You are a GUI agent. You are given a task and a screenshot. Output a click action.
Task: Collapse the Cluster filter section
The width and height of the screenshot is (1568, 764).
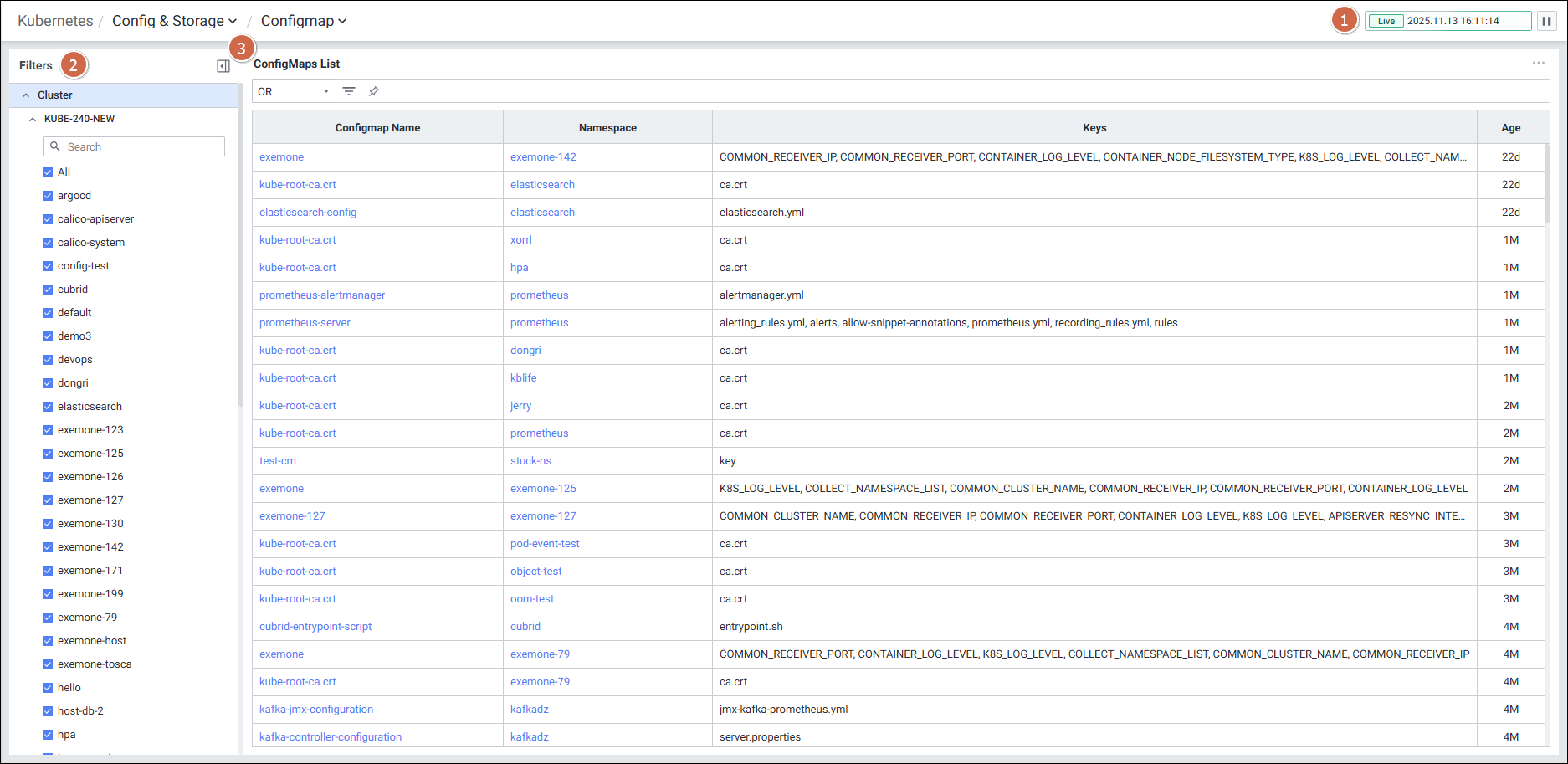point(26,95)
